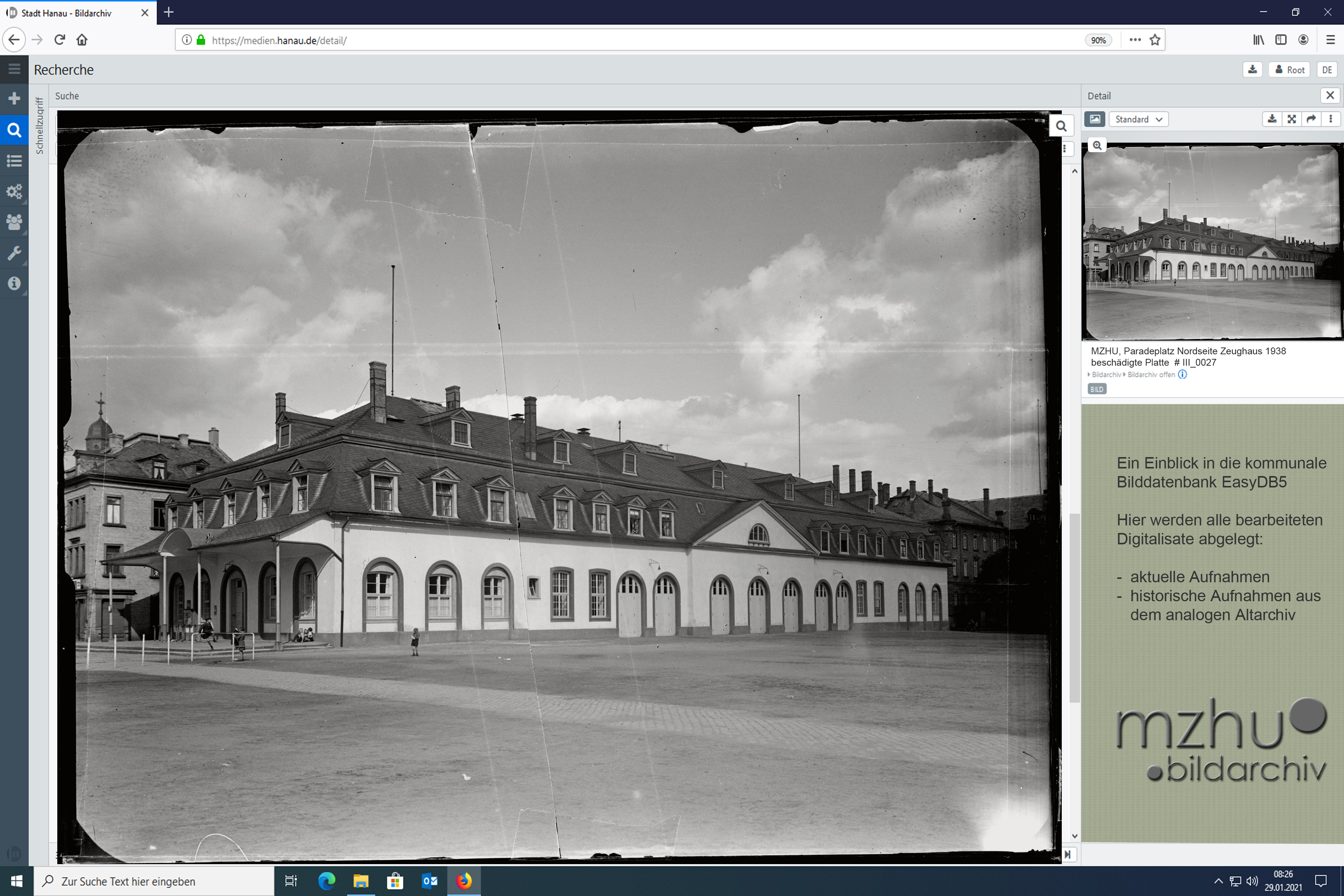1344x896 pixels.
Task: Open the Schnellzugriff vertical tab
Action: pos(39,126)
